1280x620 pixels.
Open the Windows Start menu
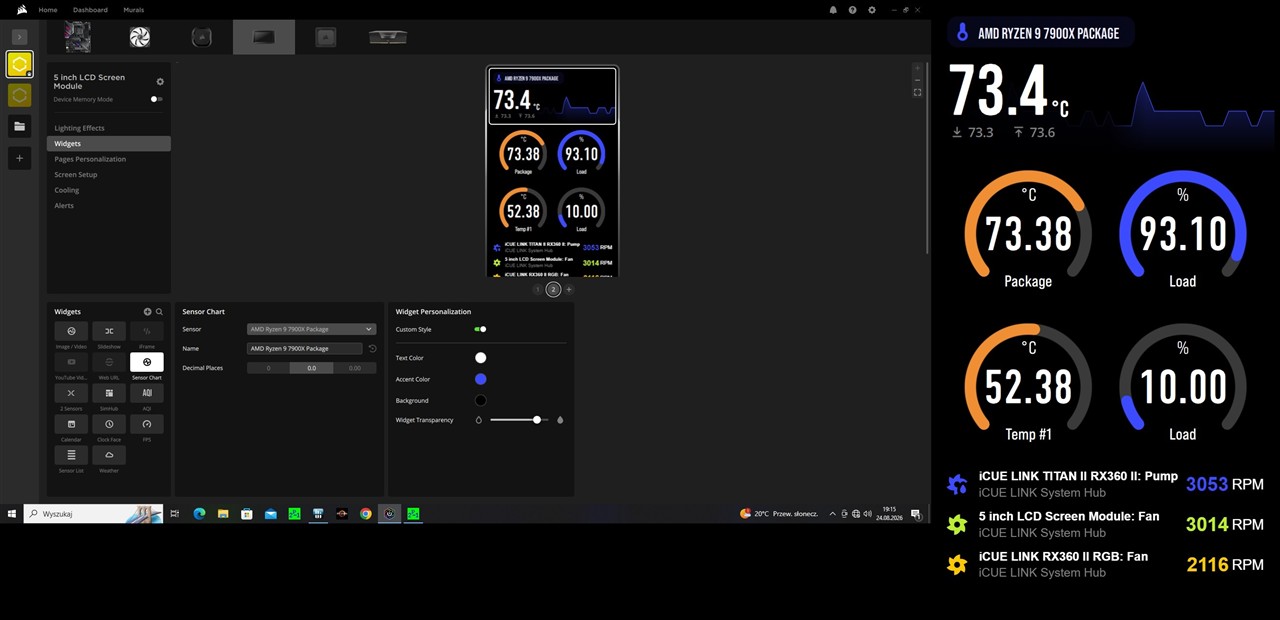[11, 514]
